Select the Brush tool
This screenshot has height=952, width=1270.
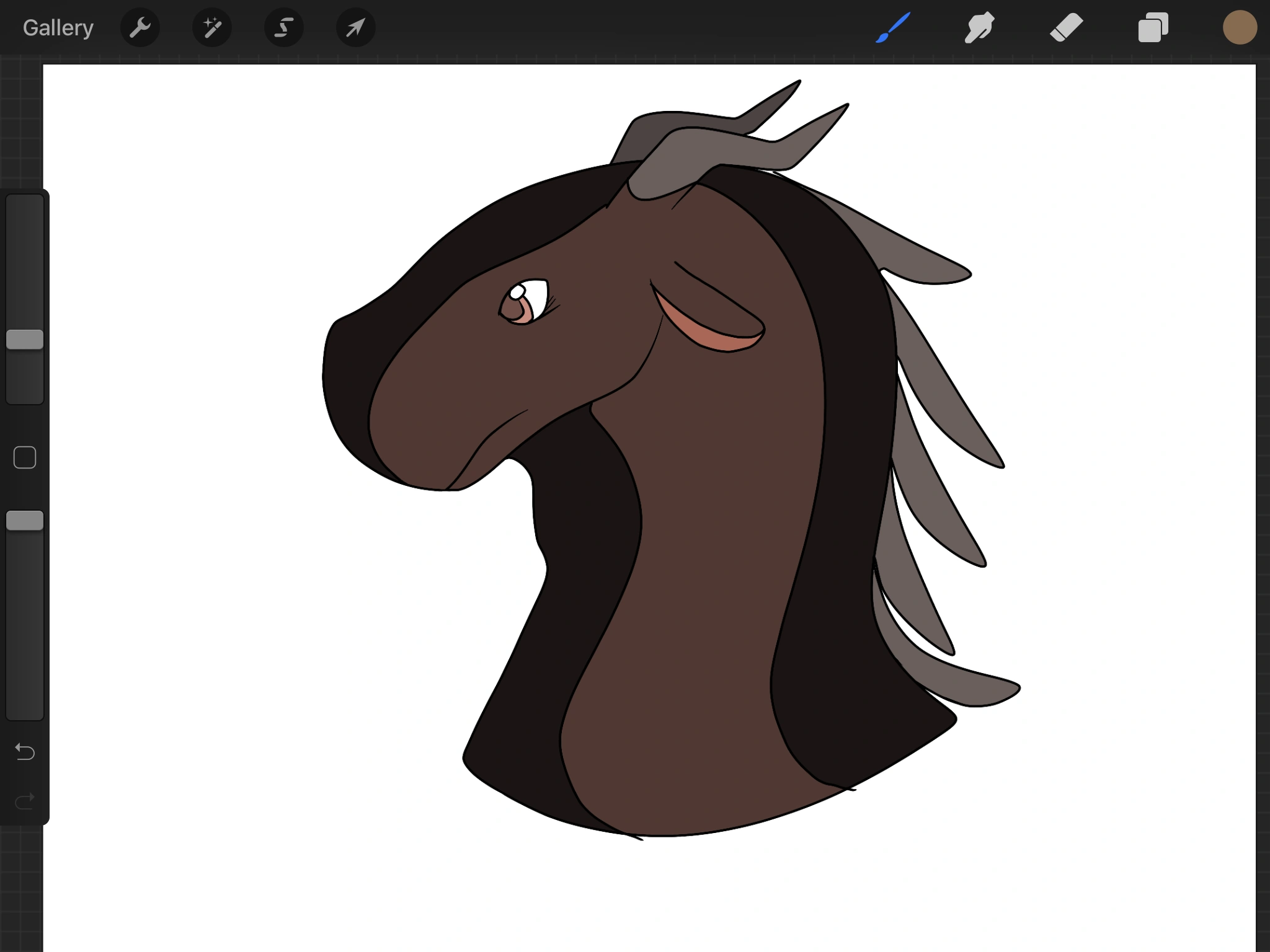(x=893, y=28)
